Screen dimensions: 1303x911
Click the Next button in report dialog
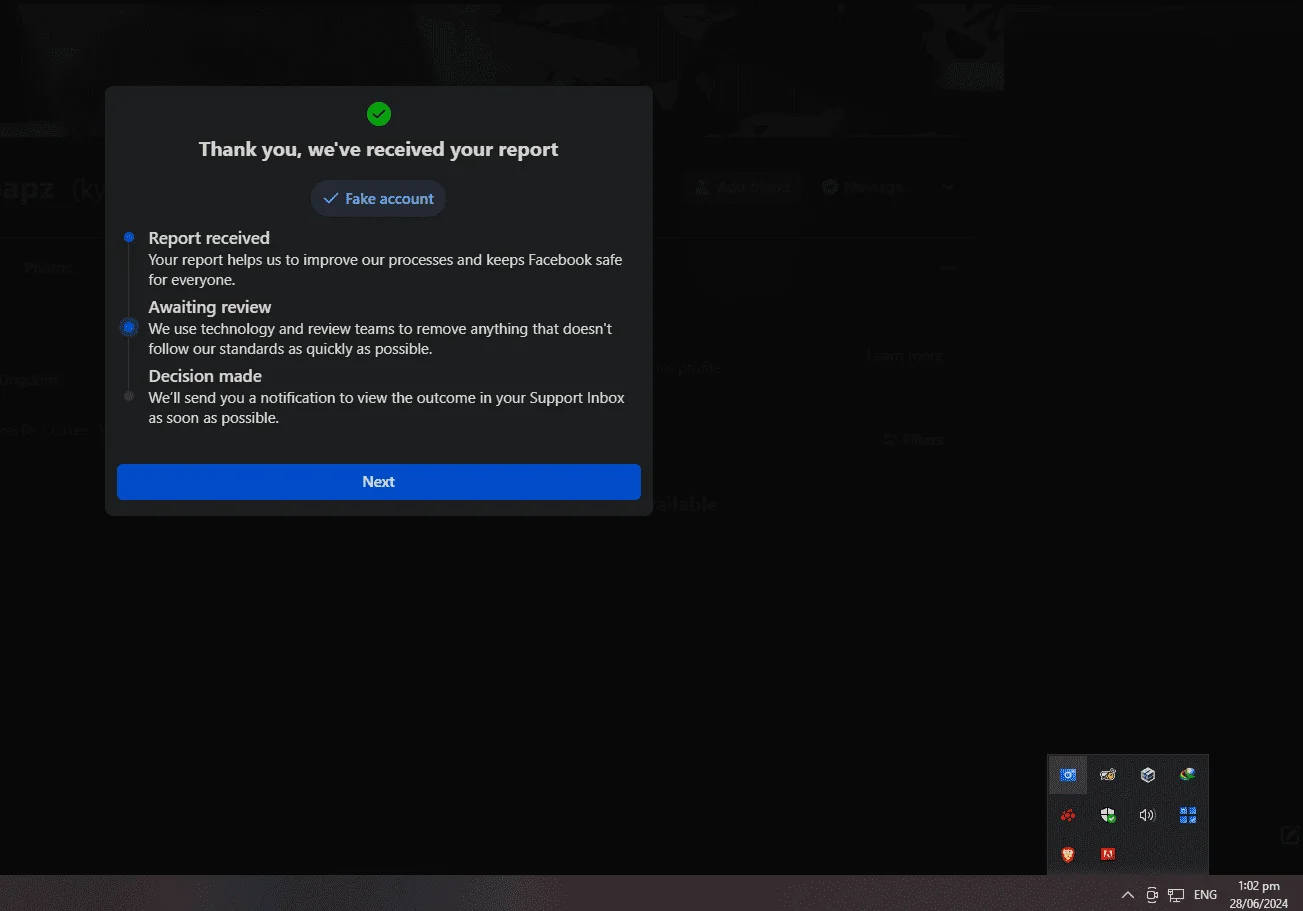point(378,482)
